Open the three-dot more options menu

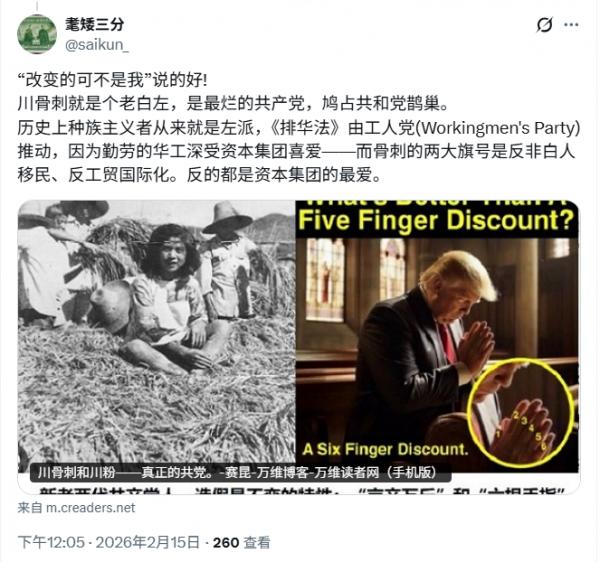click(571, 25)
